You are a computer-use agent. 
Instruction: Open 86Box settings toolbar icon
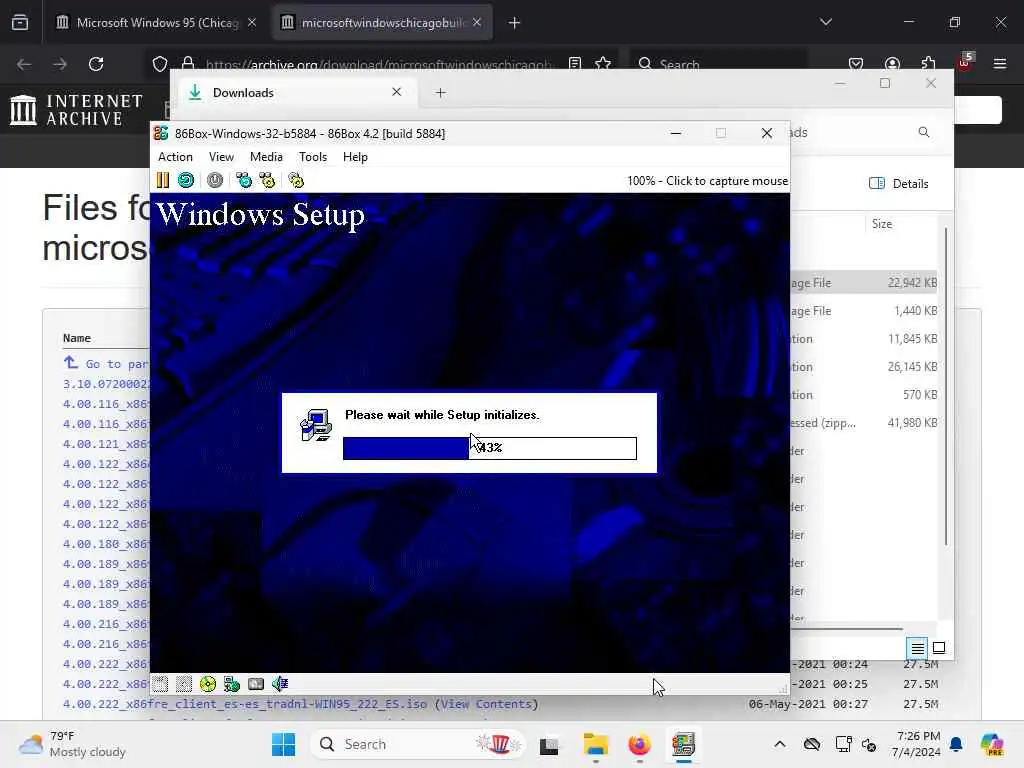pos(296,180)
